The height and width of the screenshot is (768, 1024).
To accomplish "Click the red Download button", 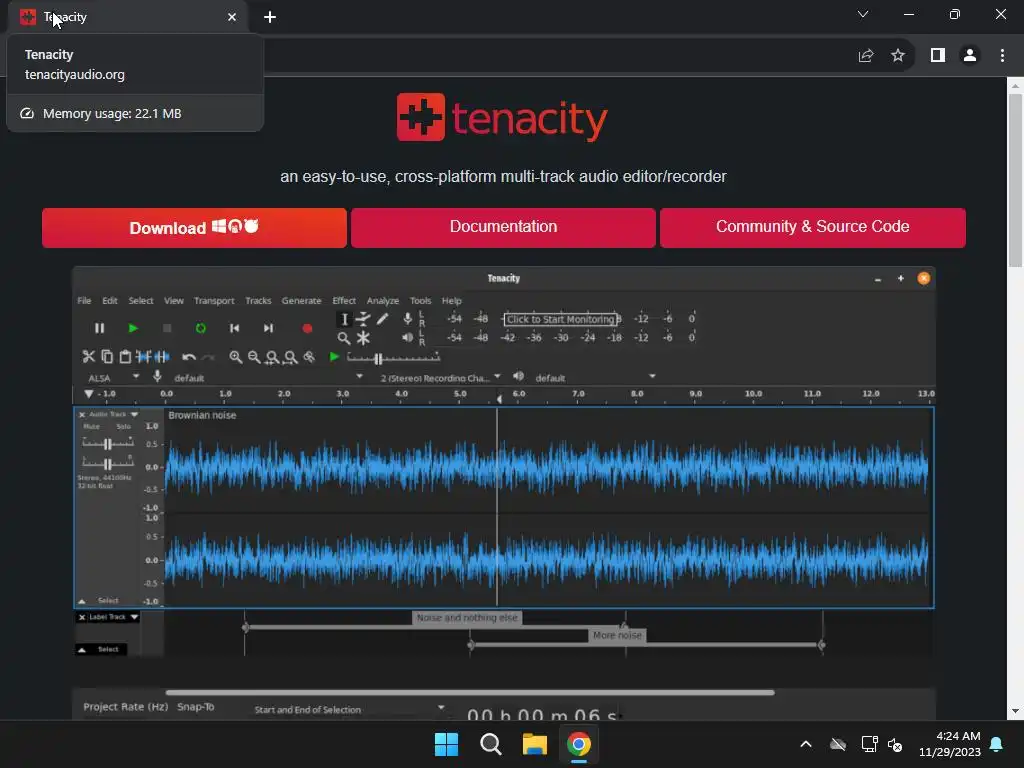I will pyautogui.click(x=194, y=228).
